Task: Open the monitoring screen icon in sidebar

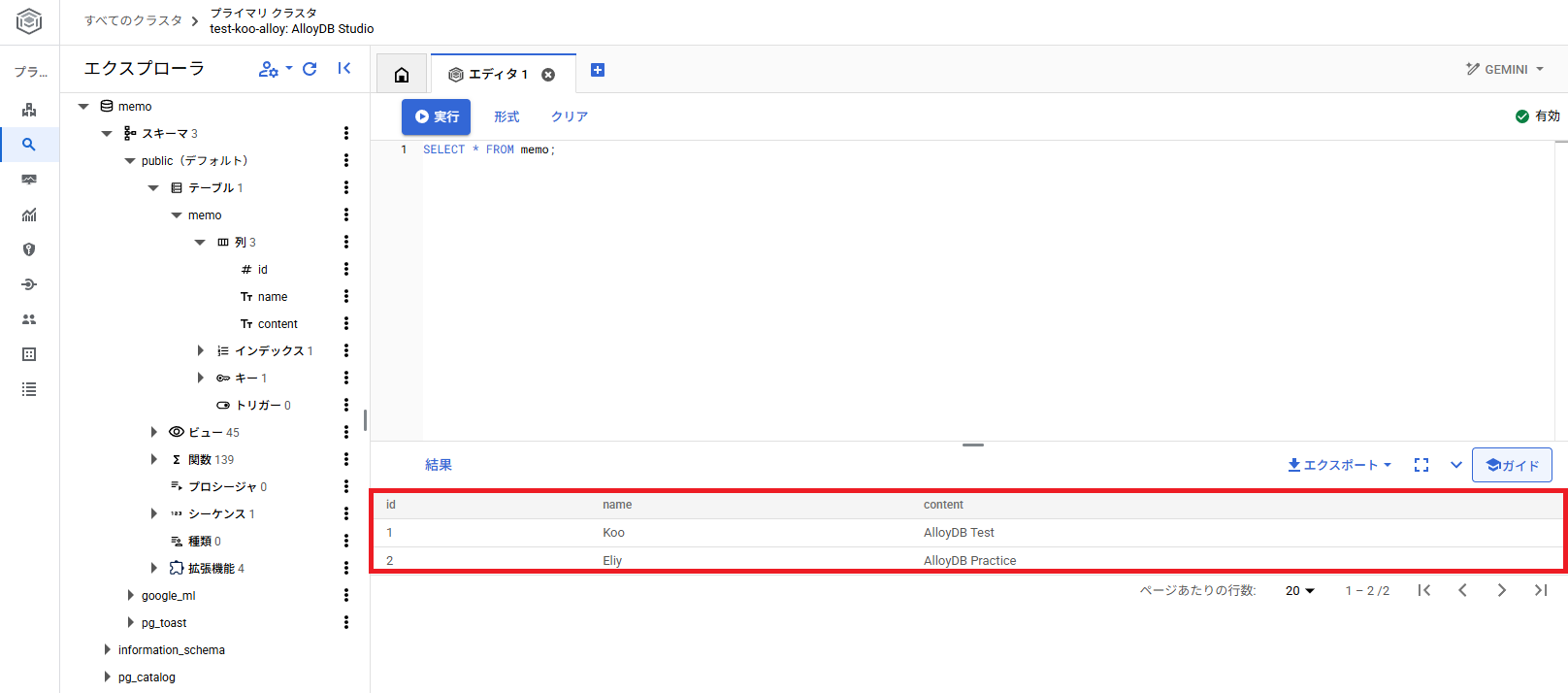Action: coord(29,180)
